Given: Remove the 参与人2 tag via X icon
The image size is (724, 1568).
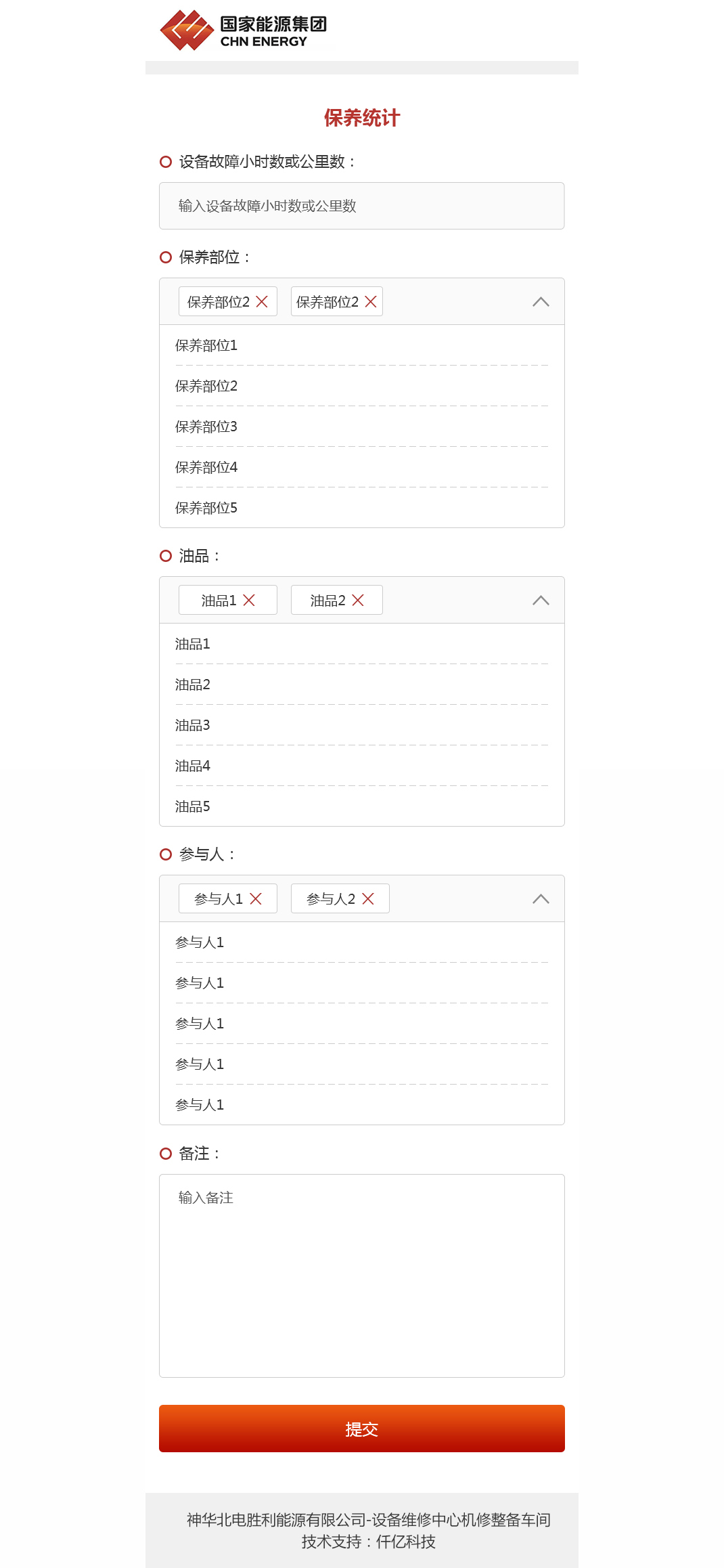Looking at the screenshot, I should pyautogui.click(x=368, y=899).
